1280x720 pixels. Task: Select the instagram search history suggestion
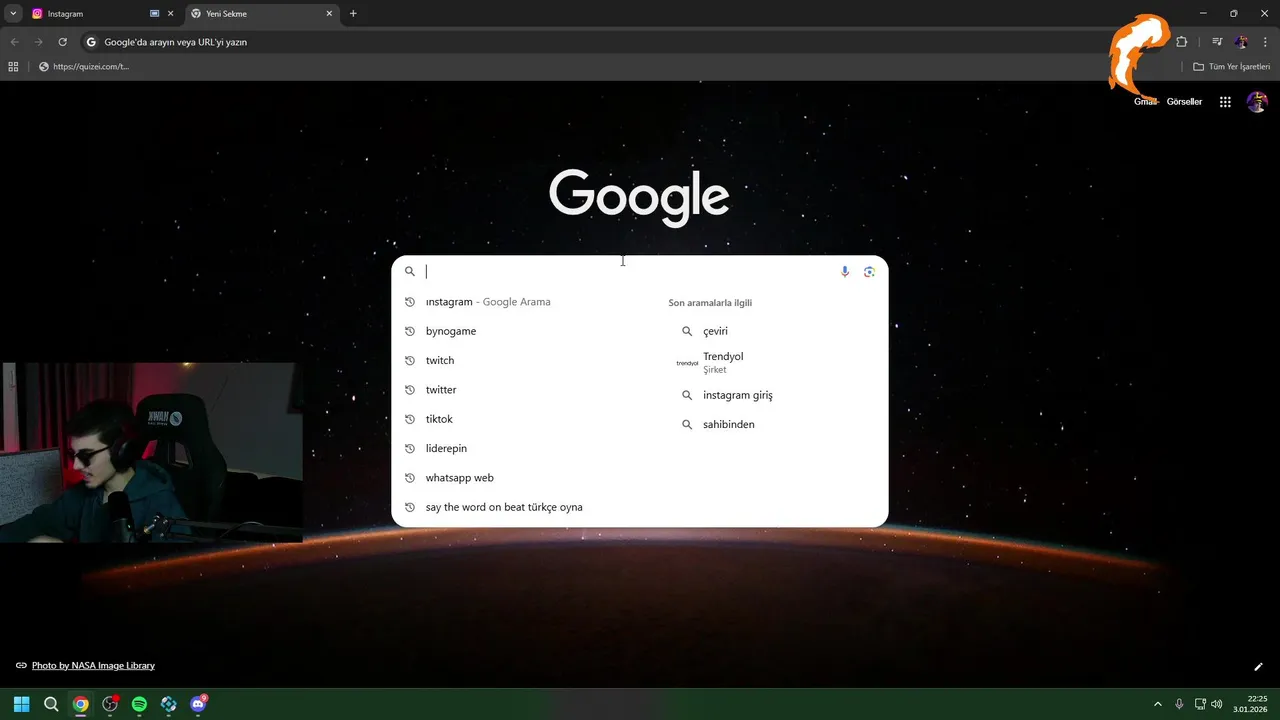point(523,302)
